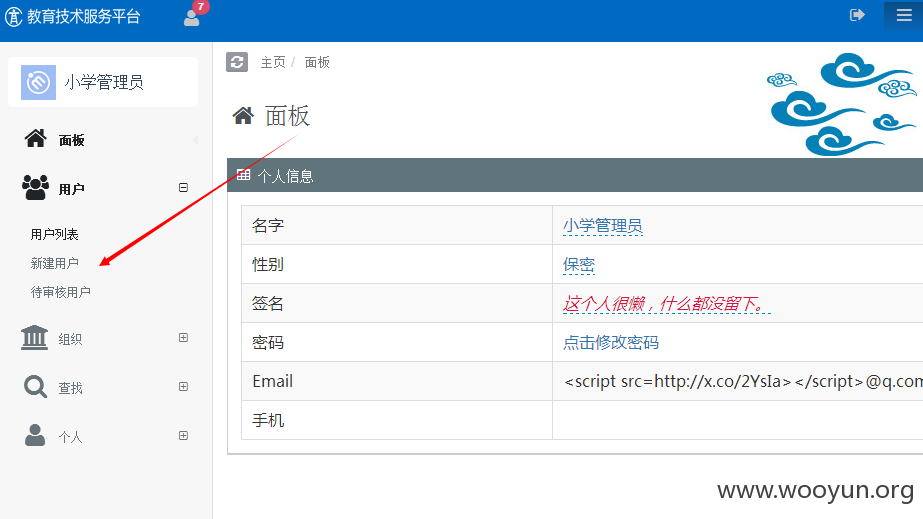Viewport: 923px width, 519px height.
Task: Edit the gender value 保密
Action: (579, 265)
